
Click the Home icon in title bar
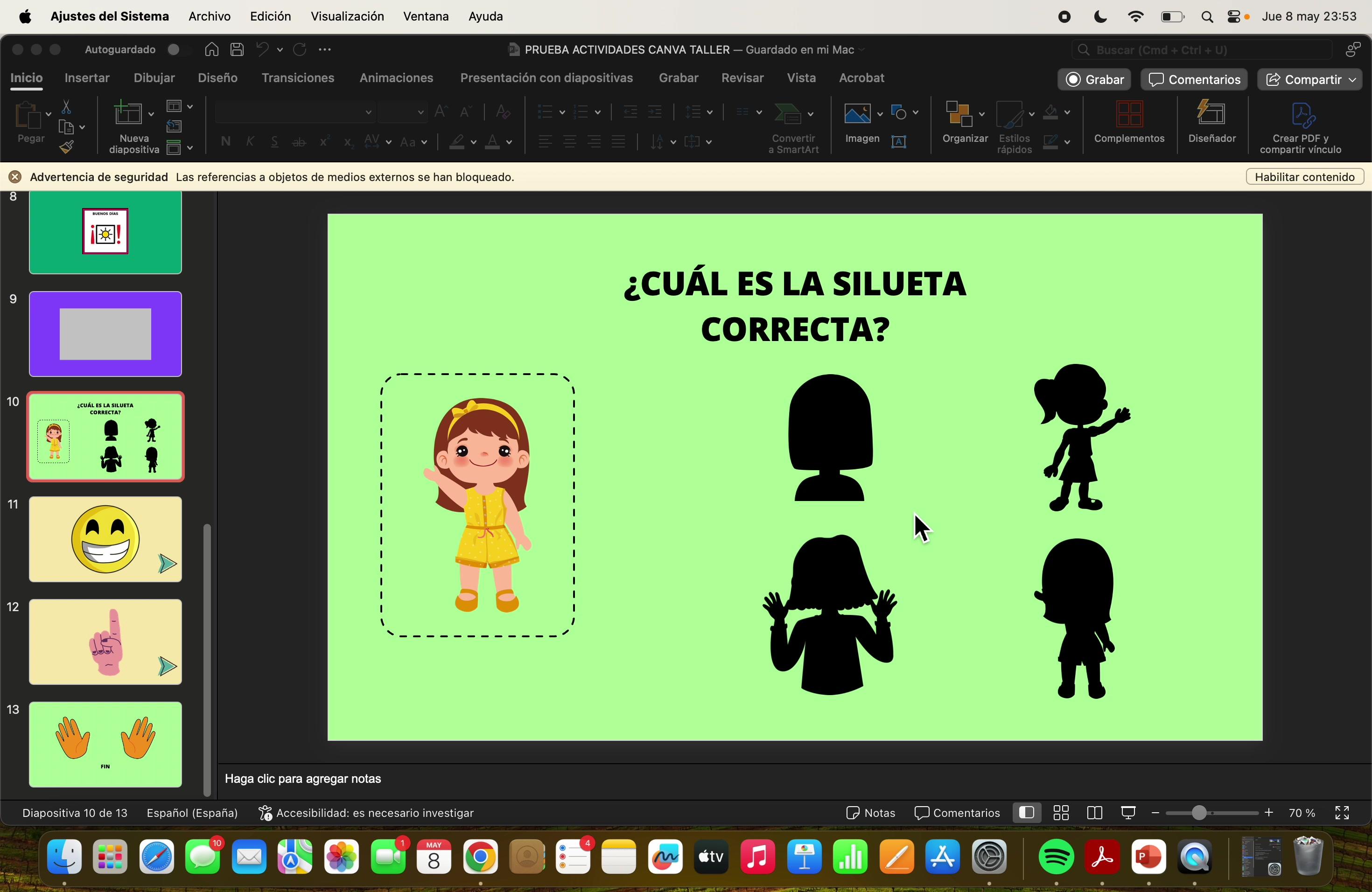coord(211,49)
